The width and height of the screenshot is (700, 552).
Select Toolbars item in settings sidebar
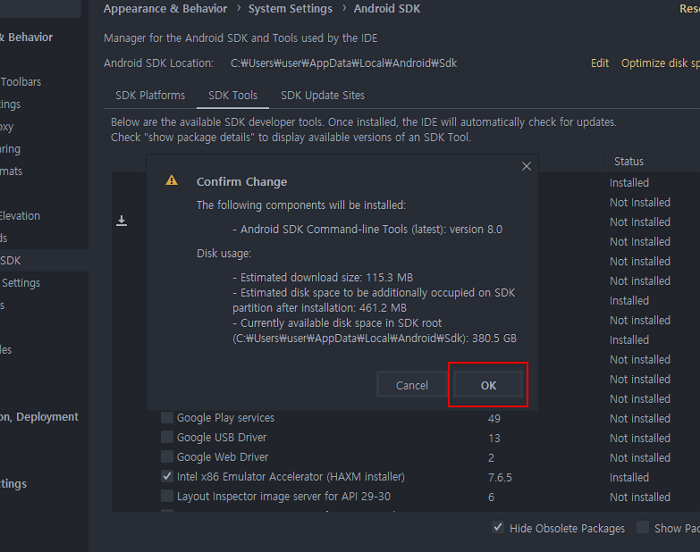[21, 82]
